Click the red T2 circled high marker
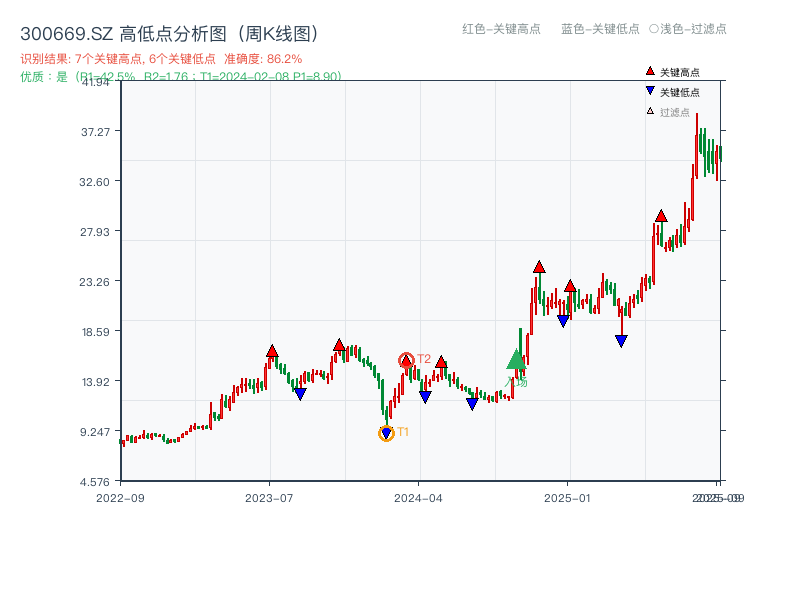This screenshot has height=600, width=800. [x=406, y=360]
